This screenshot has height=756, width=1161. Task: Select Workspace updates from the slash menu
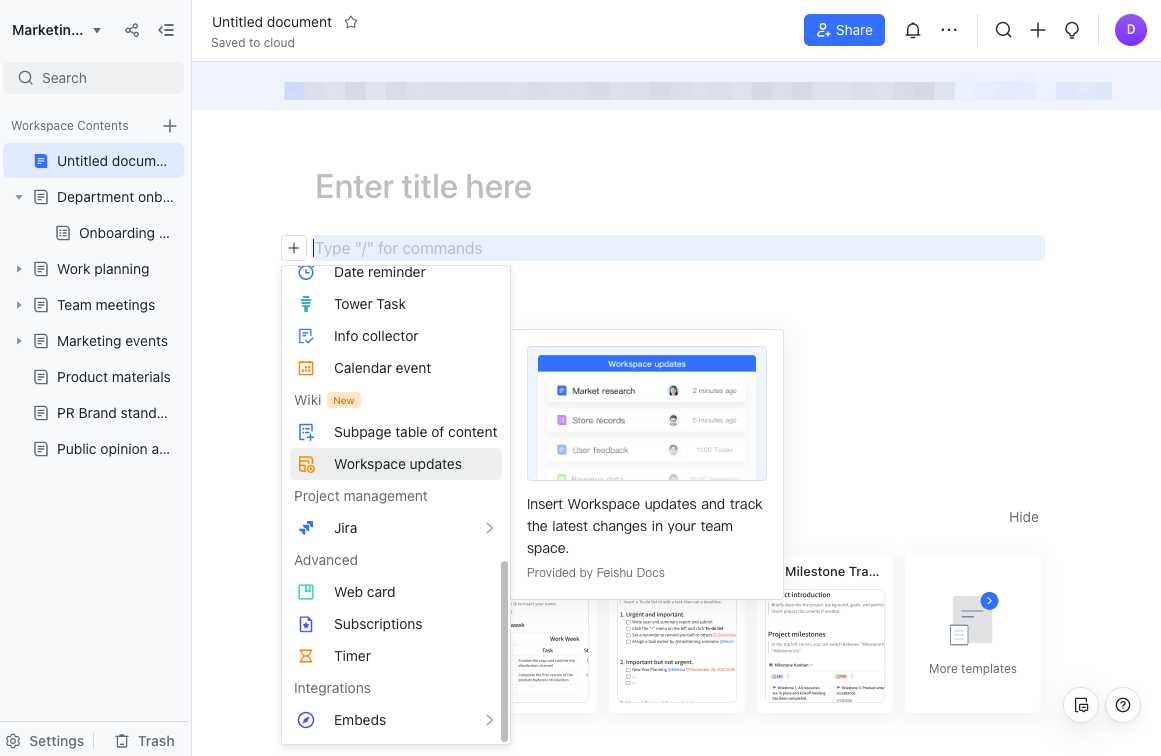(x=397, y=463)
